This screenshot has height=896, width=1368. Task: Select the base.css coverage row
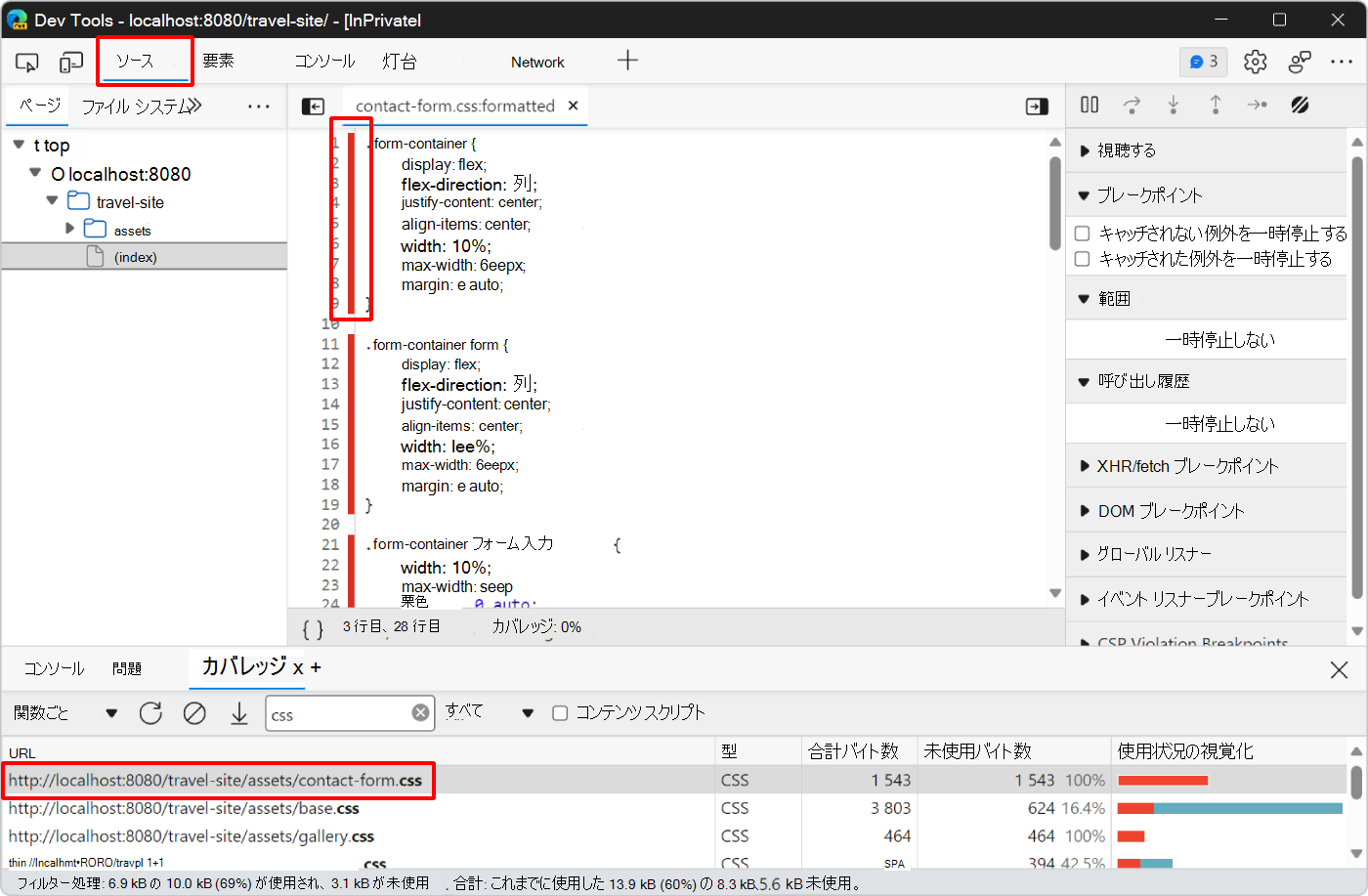[184, 808]
